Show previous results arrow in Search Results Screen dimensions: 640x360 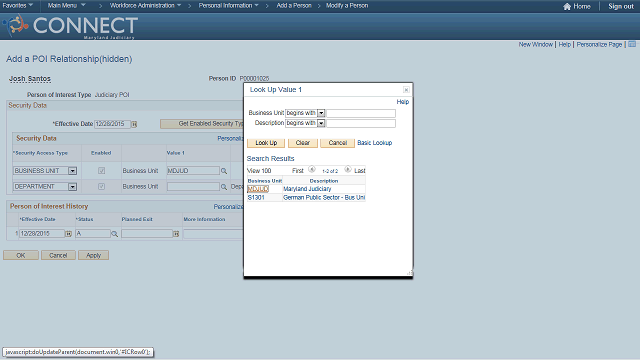click(x=312, y=169)
